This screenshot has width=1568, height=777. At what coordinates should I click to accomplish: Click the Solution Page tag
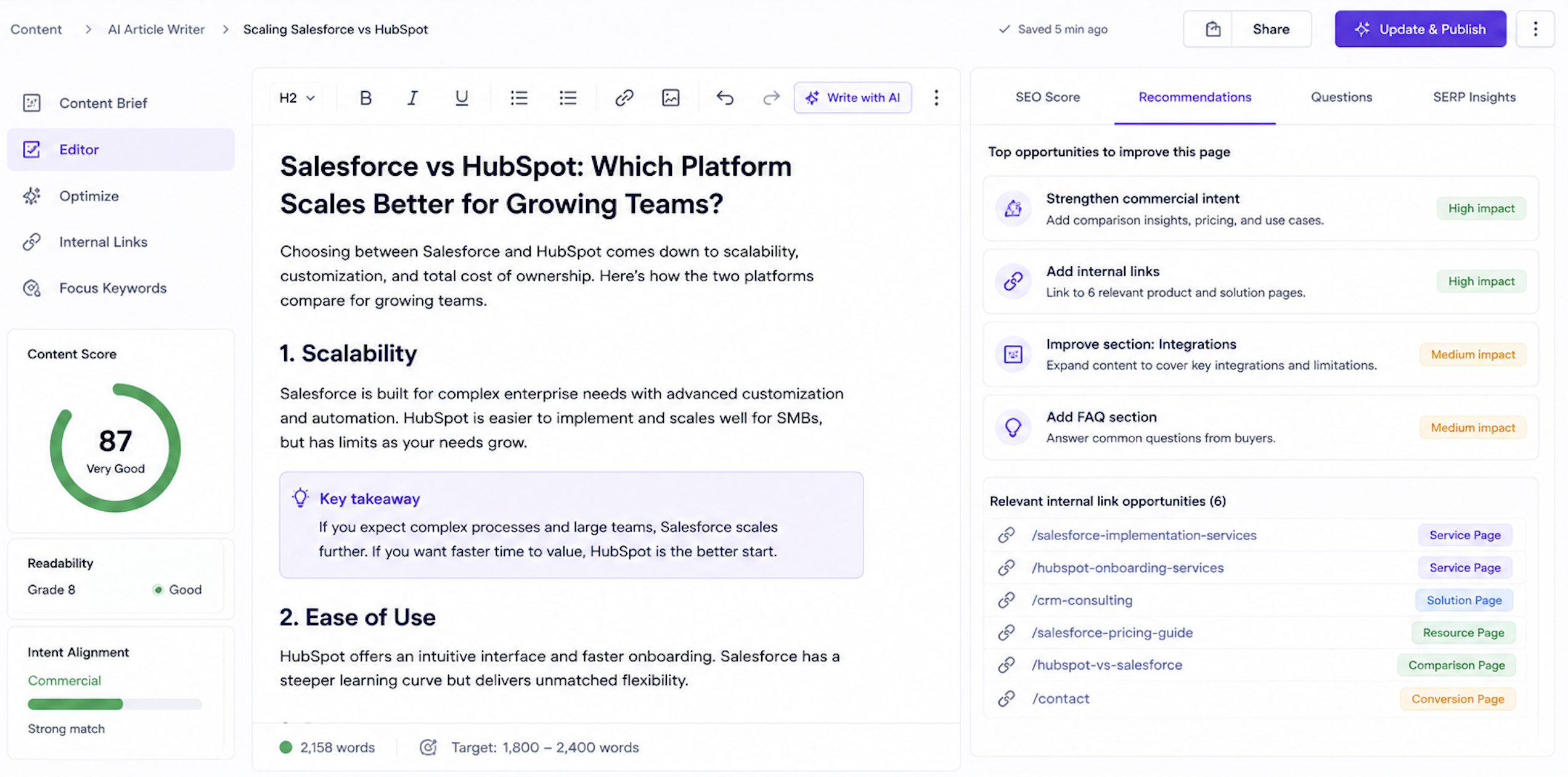1464,600
